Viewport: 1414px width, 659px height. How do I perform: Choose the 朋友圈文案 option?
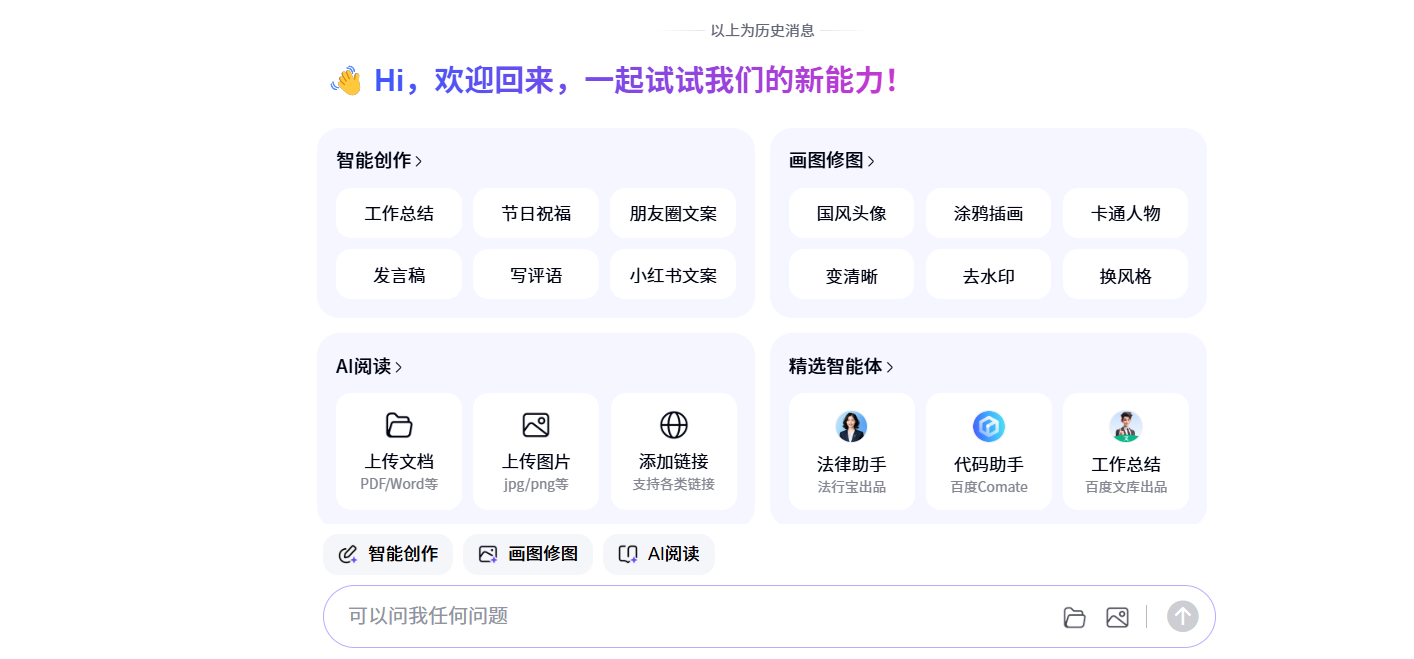point(673,213)
